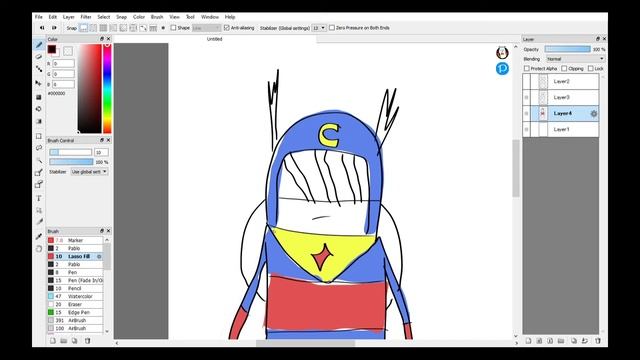Select the Watercolor brush
Viewport: 640px width, 360px height.
[75, 296]
